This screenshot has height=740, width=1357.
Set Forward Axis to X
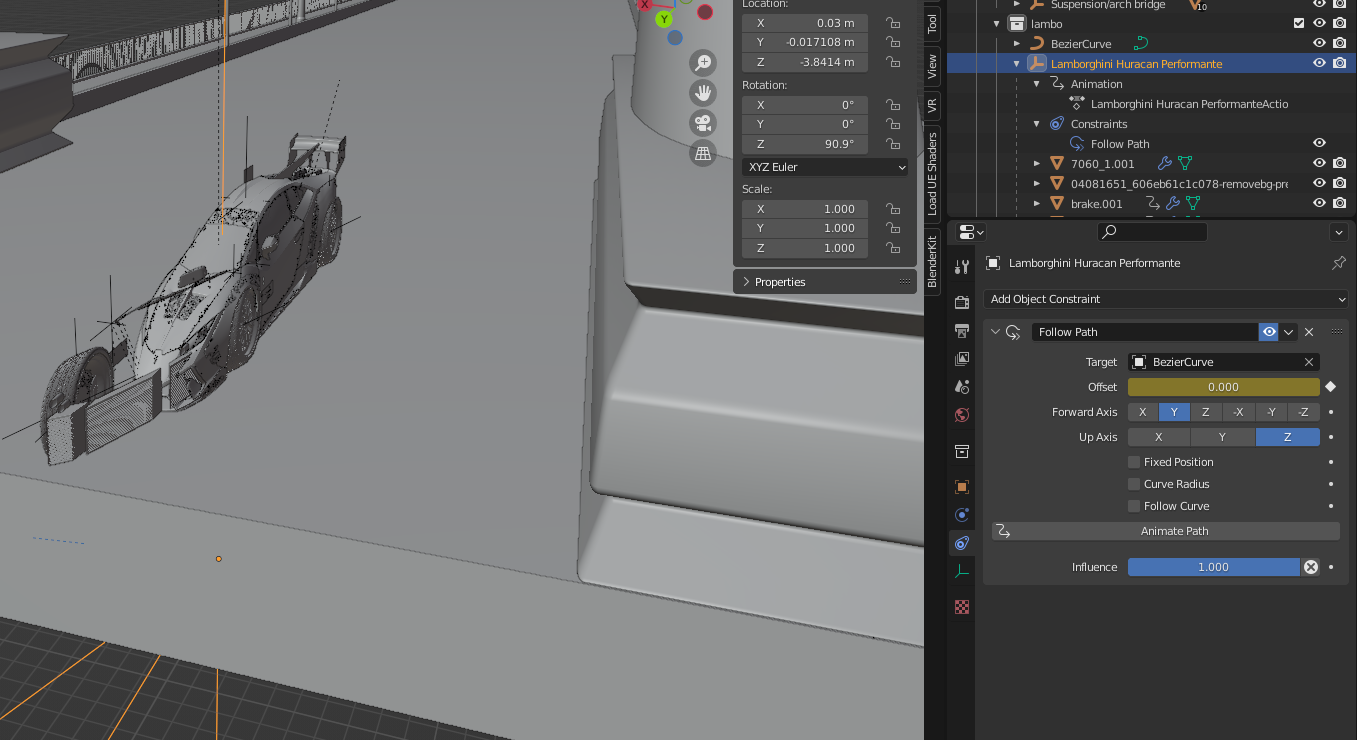(x=1143, y=412)
